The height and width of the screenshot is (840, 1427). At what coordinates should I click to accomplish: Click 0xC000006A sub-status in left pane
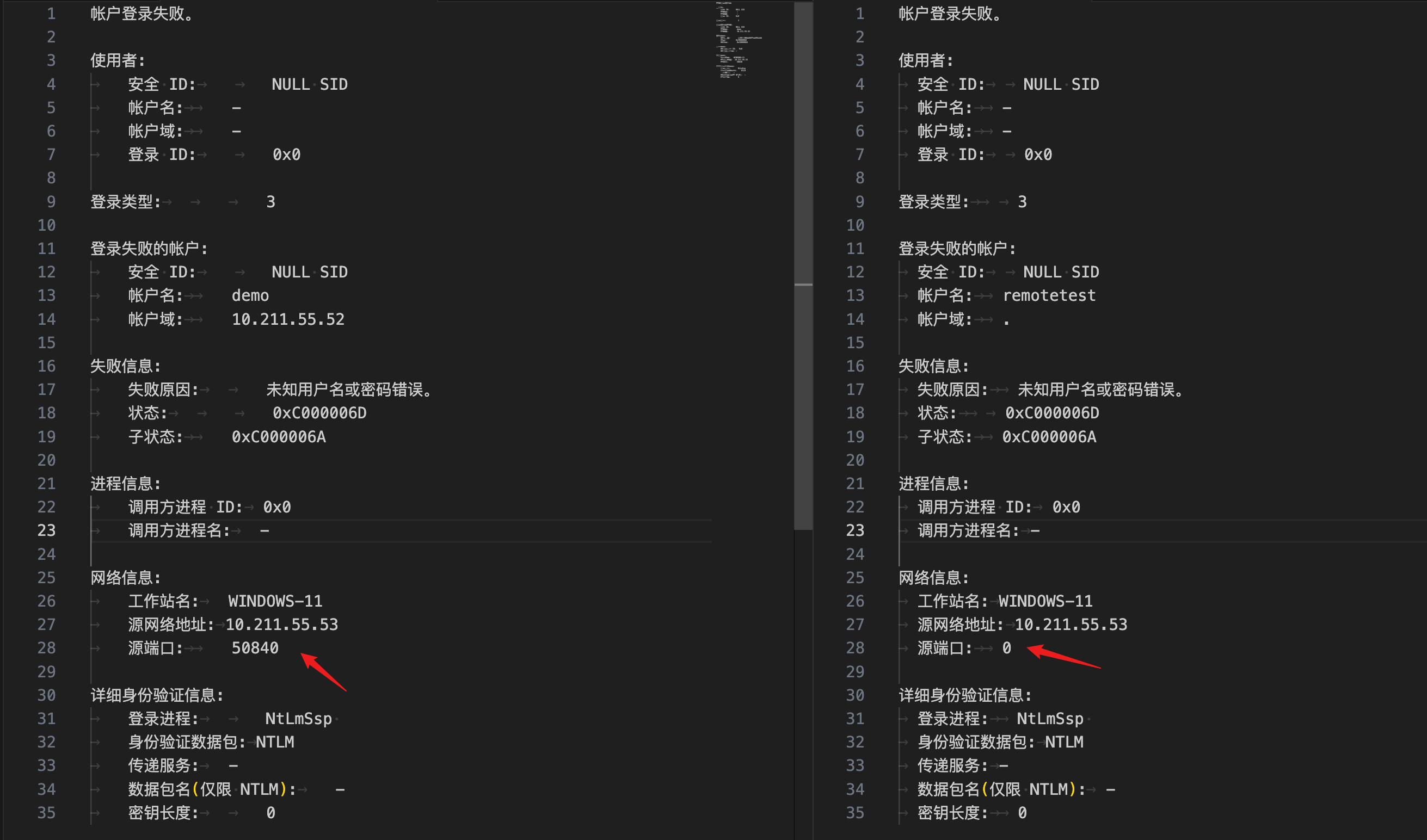tap(279, 437)
